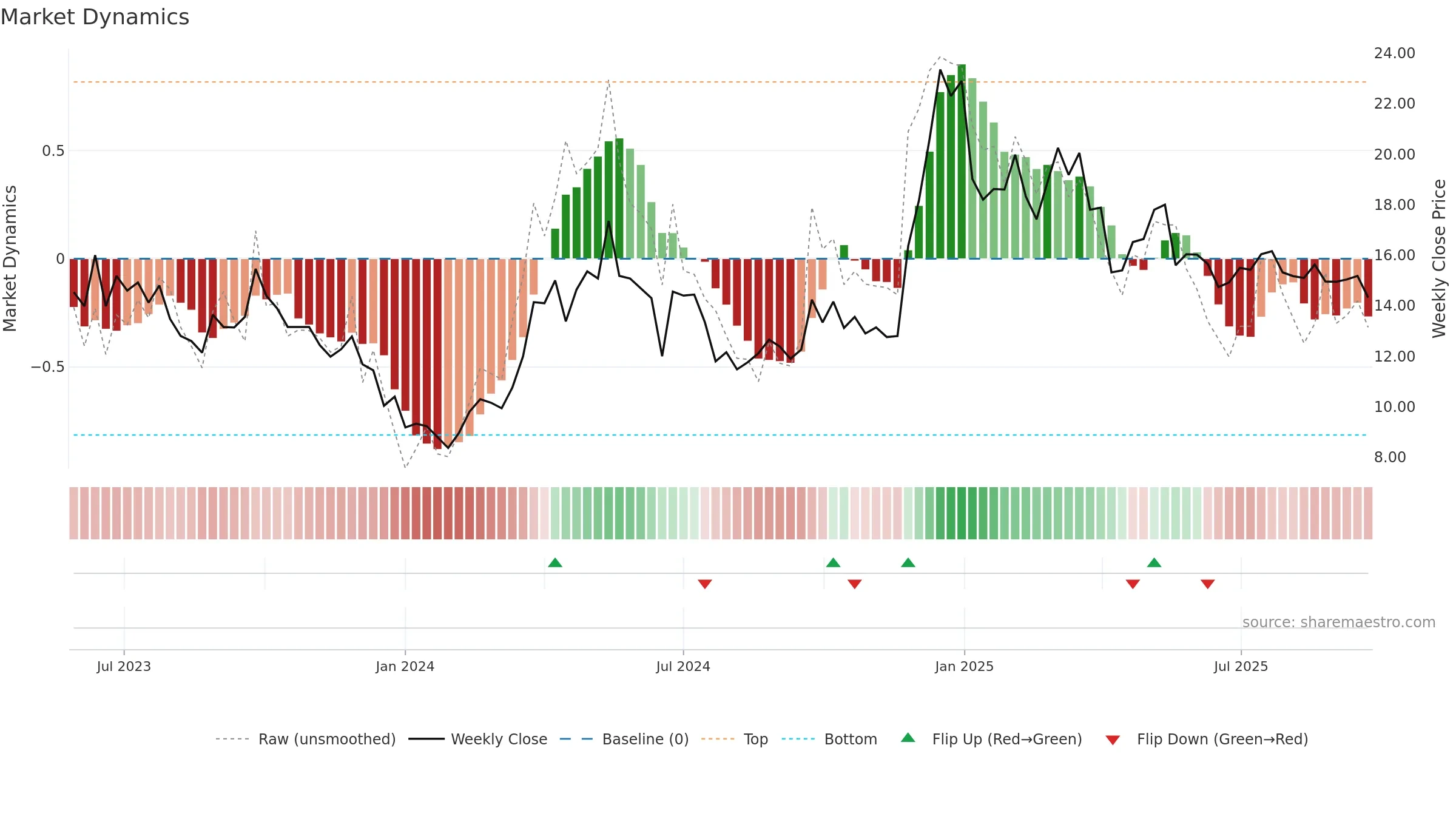Click the 'Weekly Close Price' right axis title
Image resolution: width=1456 pixels, height=819 pixels.
[1439, 258]
